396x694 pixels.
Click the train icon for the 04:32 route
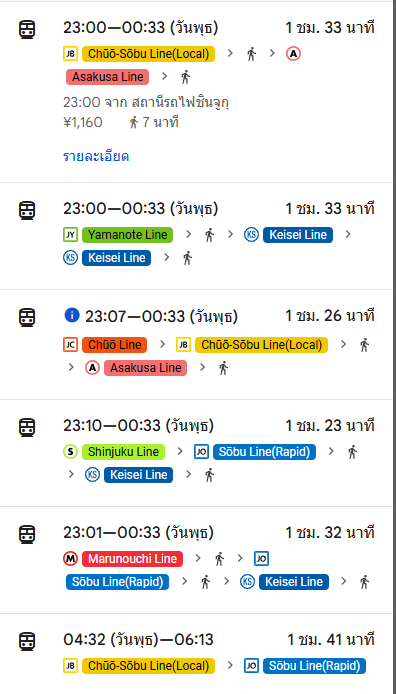pyautogui.click(x=27, y=641)
